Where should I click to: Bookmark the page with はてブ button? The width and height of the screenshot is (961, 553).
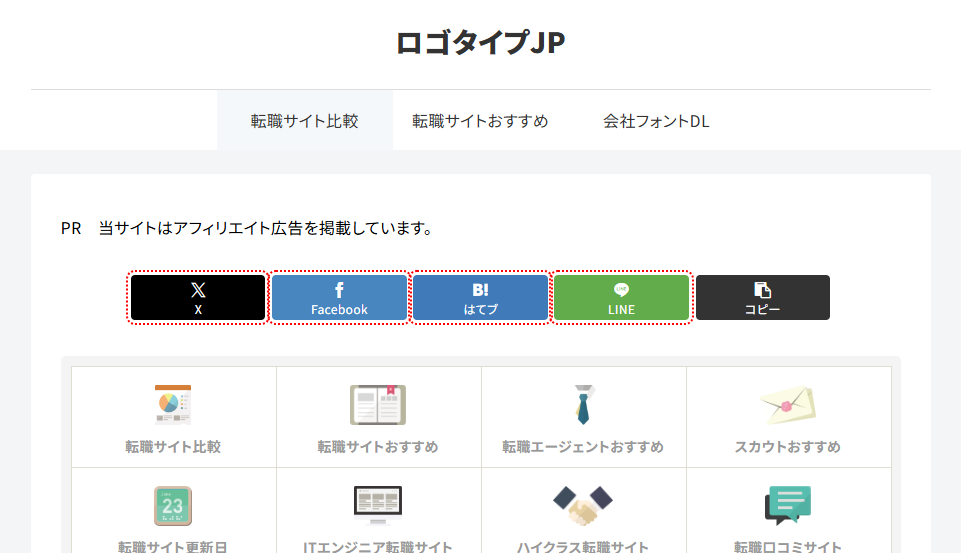[x=480, y=298]
